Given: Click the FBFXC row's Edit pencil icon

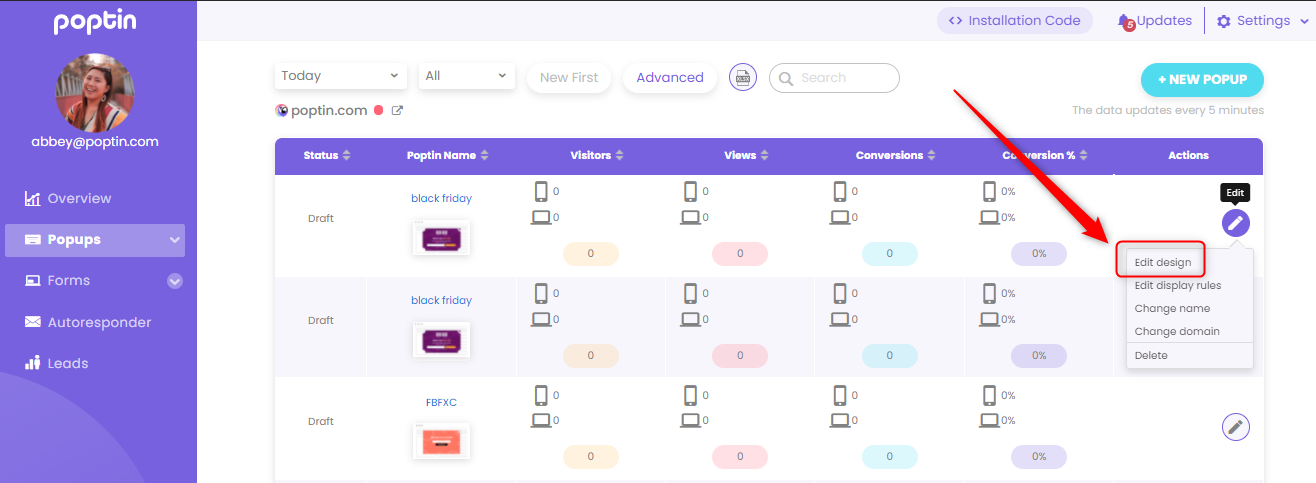Looking at the screenshot, I should click(1236, 427).
